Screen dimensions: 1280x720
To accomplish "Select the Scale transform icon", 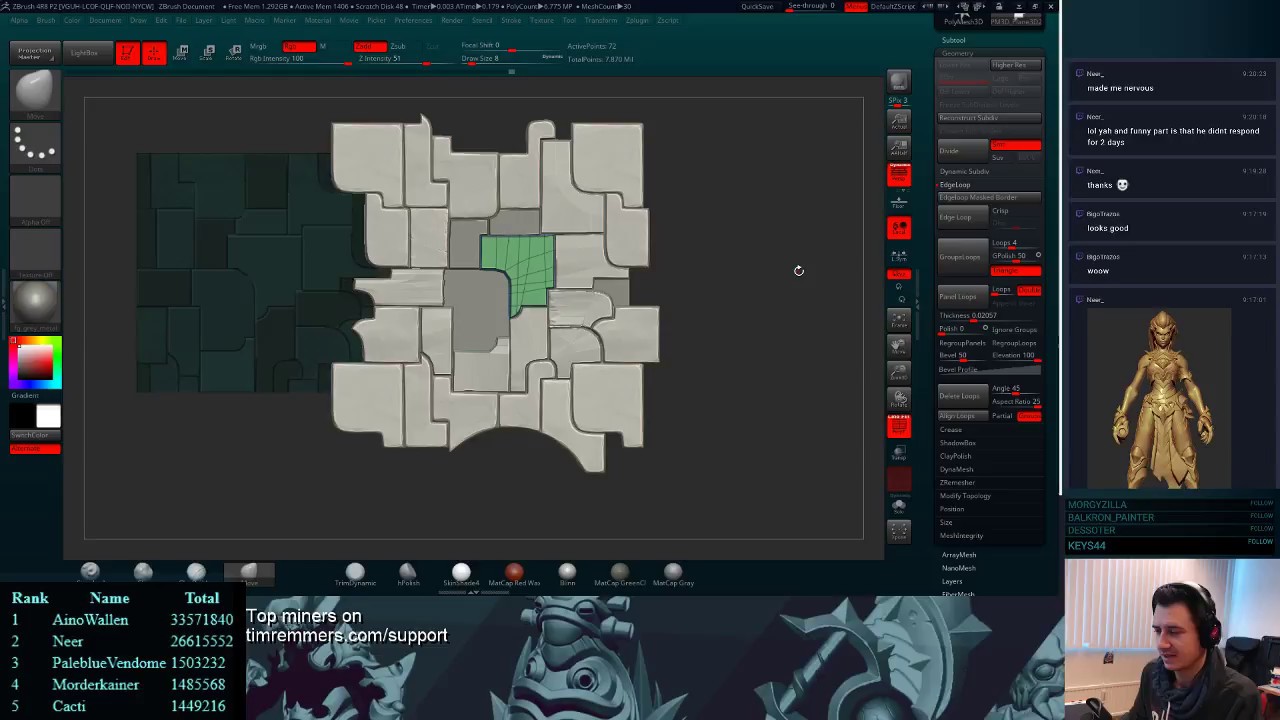I will click(x=208, y=53).
